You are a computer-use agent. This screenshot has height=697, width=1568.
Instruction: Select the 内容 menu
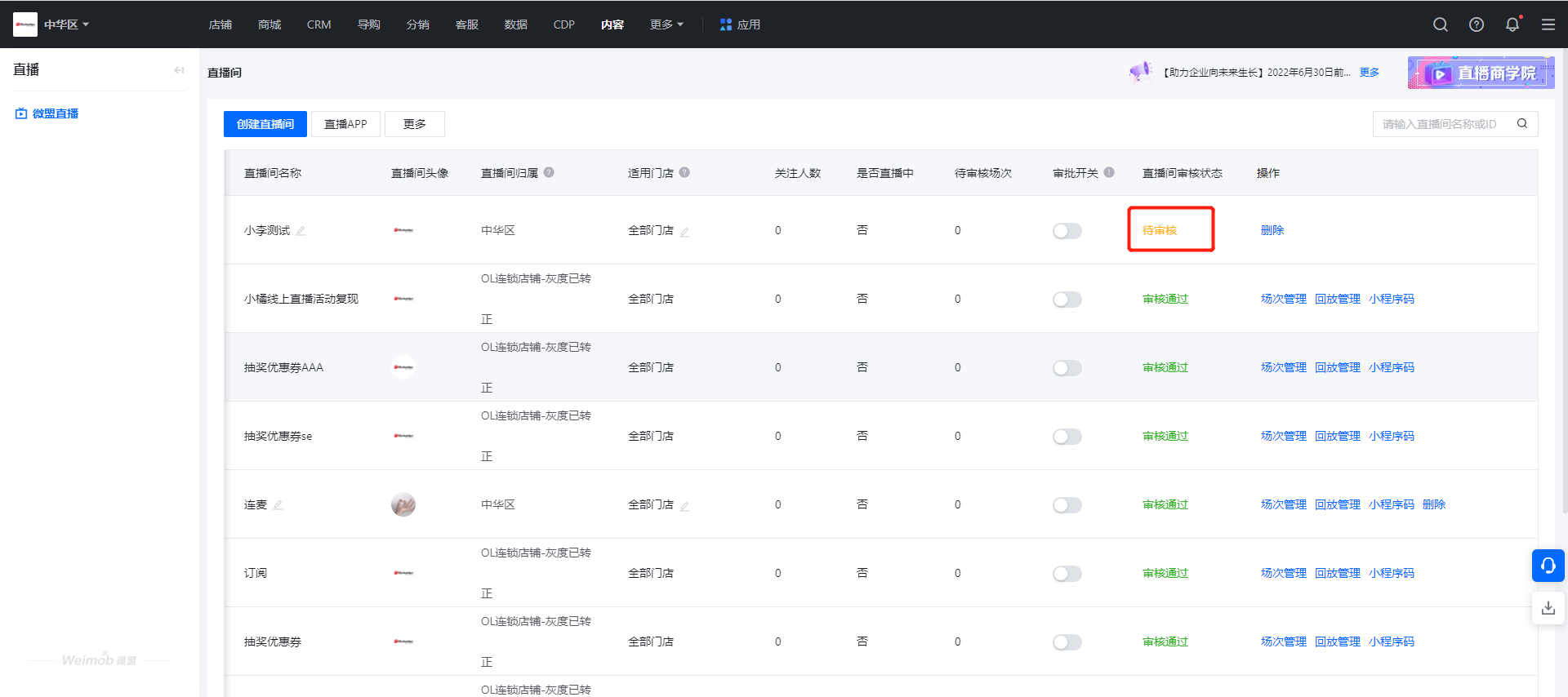click(612, 24)
